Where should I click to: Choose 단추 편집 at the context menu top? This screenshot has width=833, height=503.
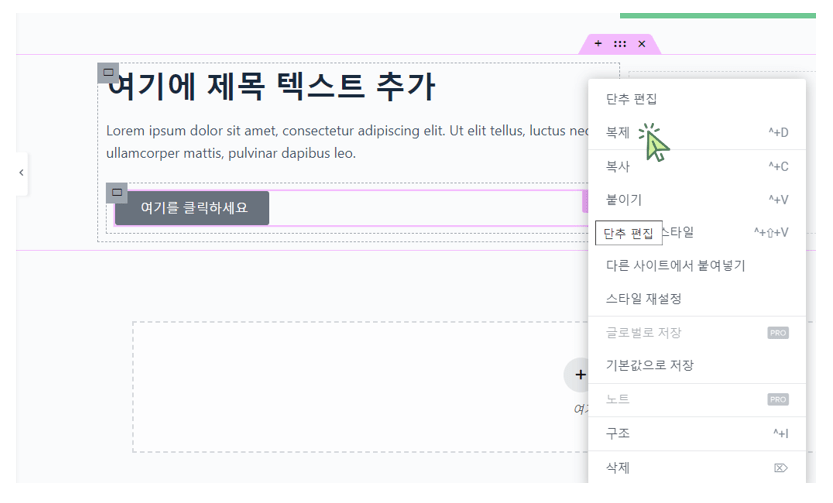[697, 99]
